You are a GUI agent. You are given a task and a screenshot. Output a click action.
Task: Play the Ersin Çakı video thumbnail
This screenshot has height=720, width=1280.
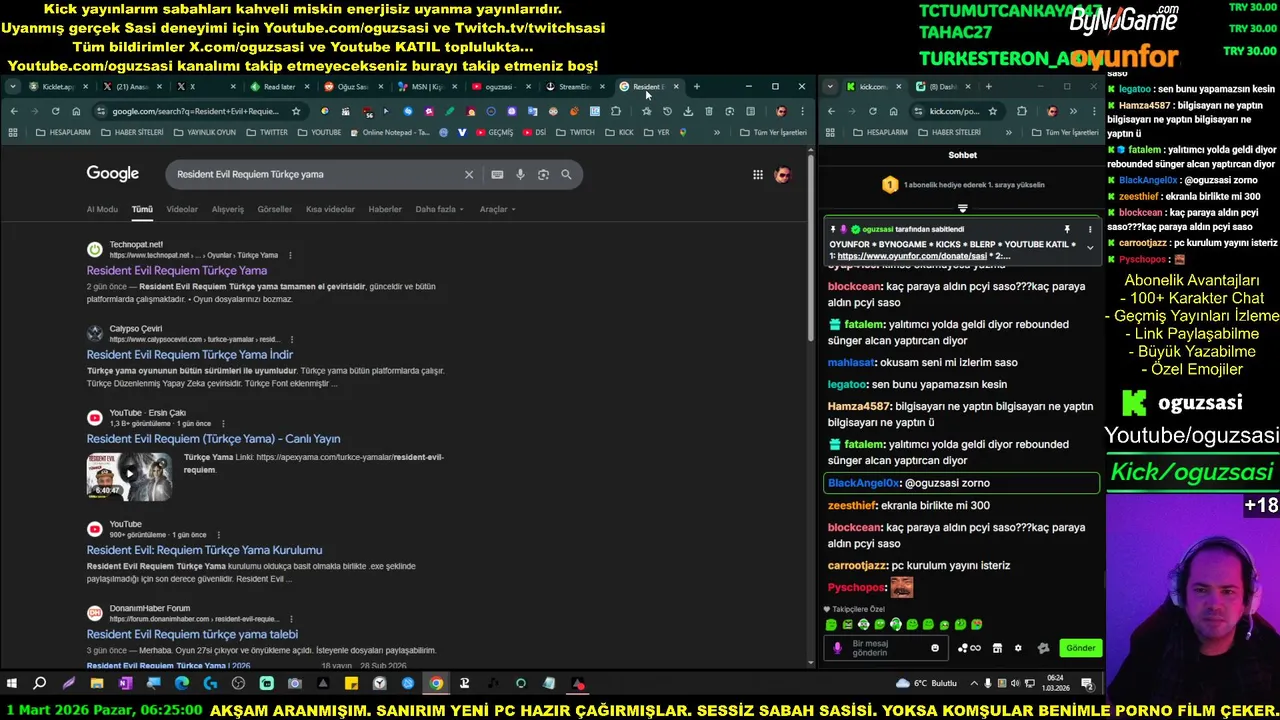(129, 476)
